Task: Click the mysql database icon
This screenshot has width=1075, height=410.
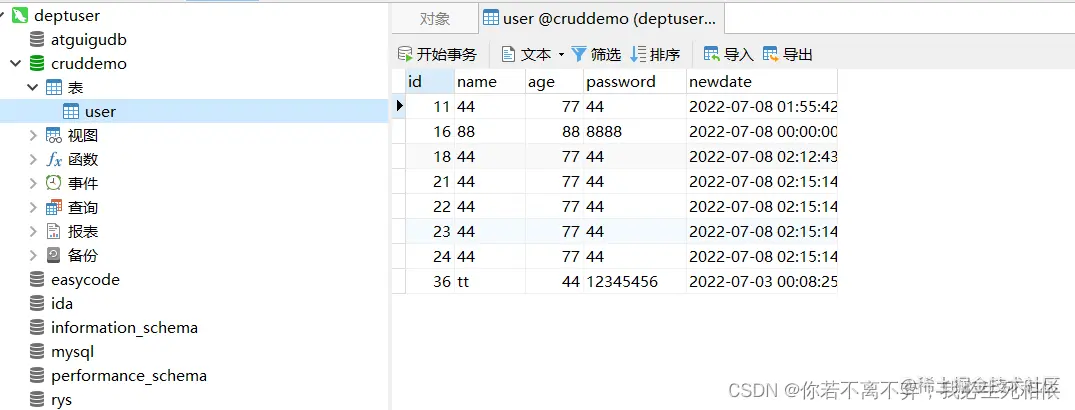Action: 37,352
